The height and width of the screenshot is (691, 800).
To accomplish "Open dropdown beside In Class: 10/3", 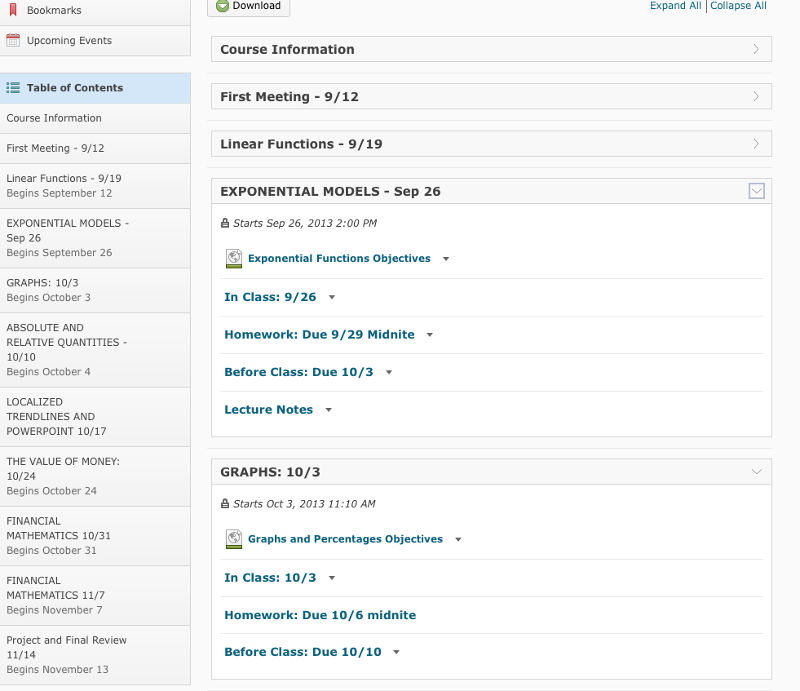I will click(331, 578).
